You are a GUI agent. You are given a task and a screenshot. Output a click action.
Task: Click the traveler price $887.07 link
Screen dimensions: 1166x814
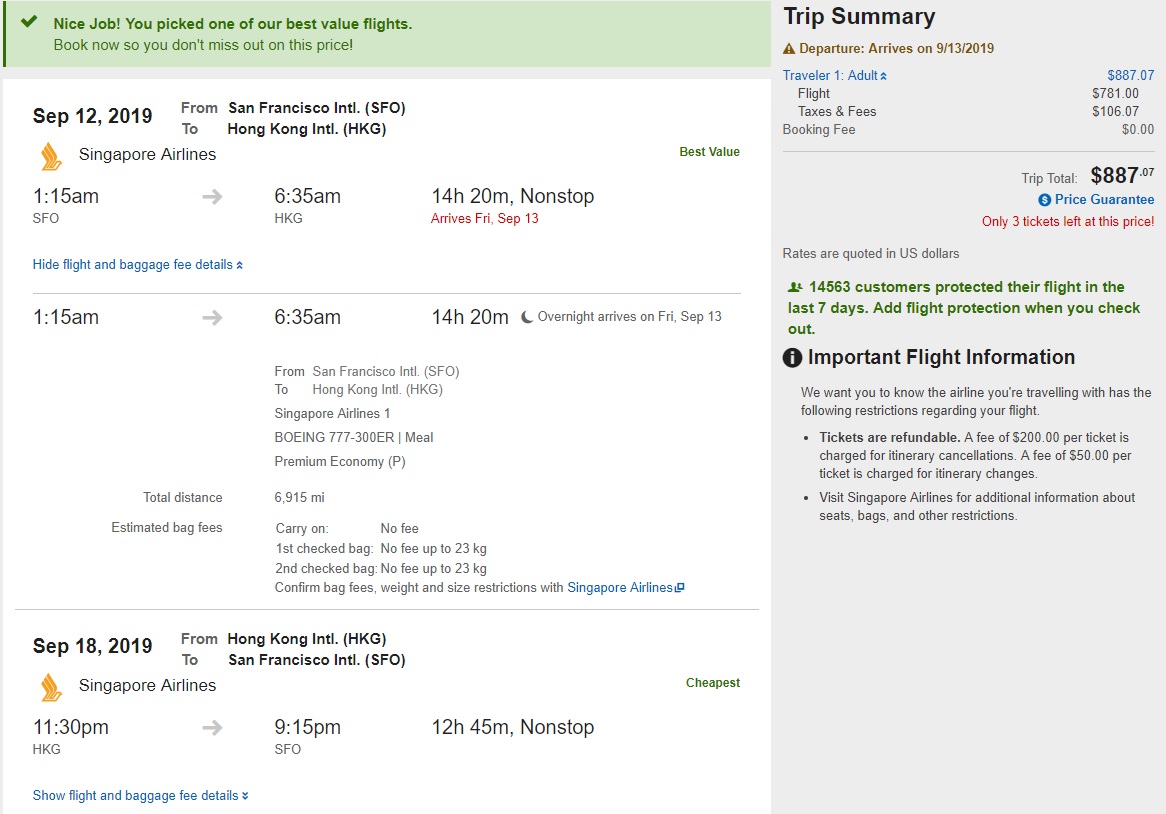coord(1130,76)
